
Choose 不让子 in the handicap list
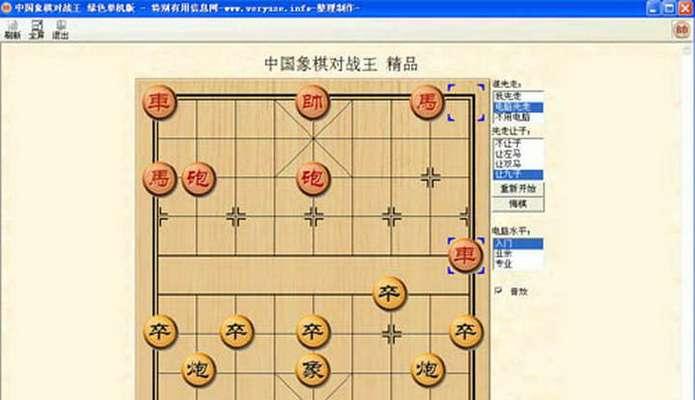(x=518, y=143)
